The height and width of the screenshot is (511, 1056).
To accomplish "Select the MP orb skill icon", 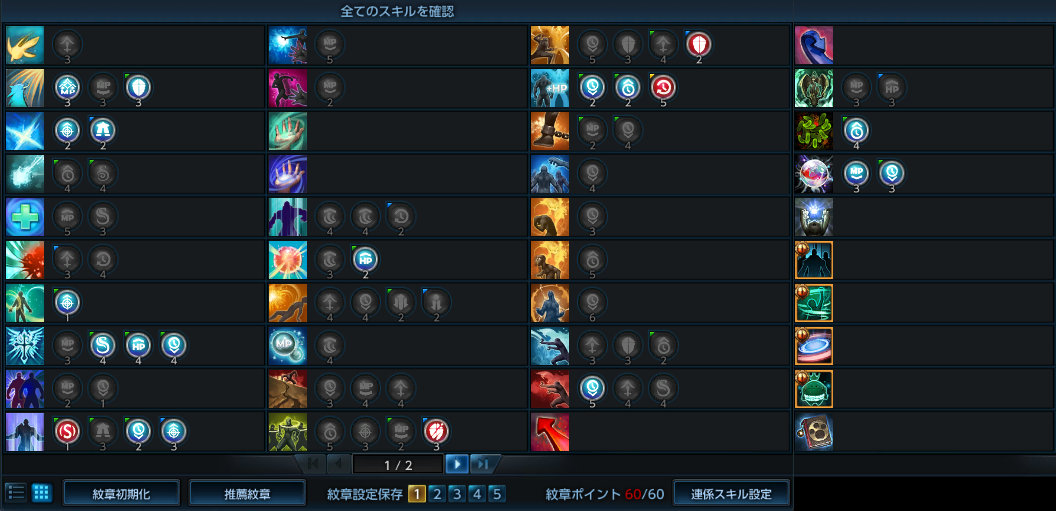I will [x=288, y=346].
